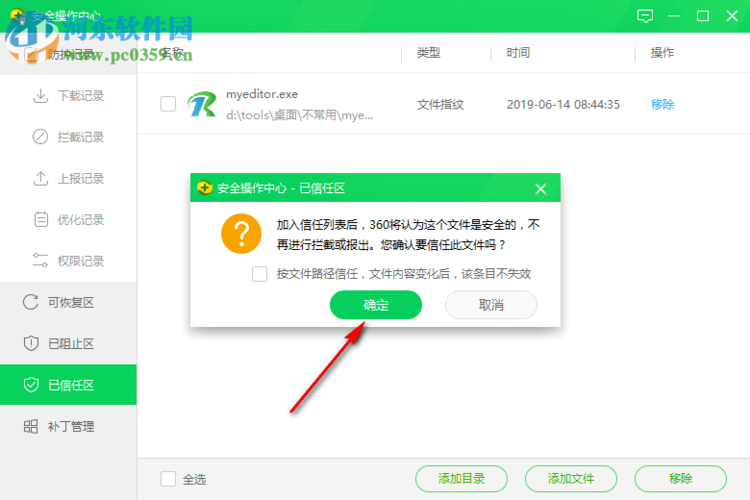Image resolution: width=750 pixels, height=500 pixels.
Task: Click the 操作 column header
Action: 662,53
